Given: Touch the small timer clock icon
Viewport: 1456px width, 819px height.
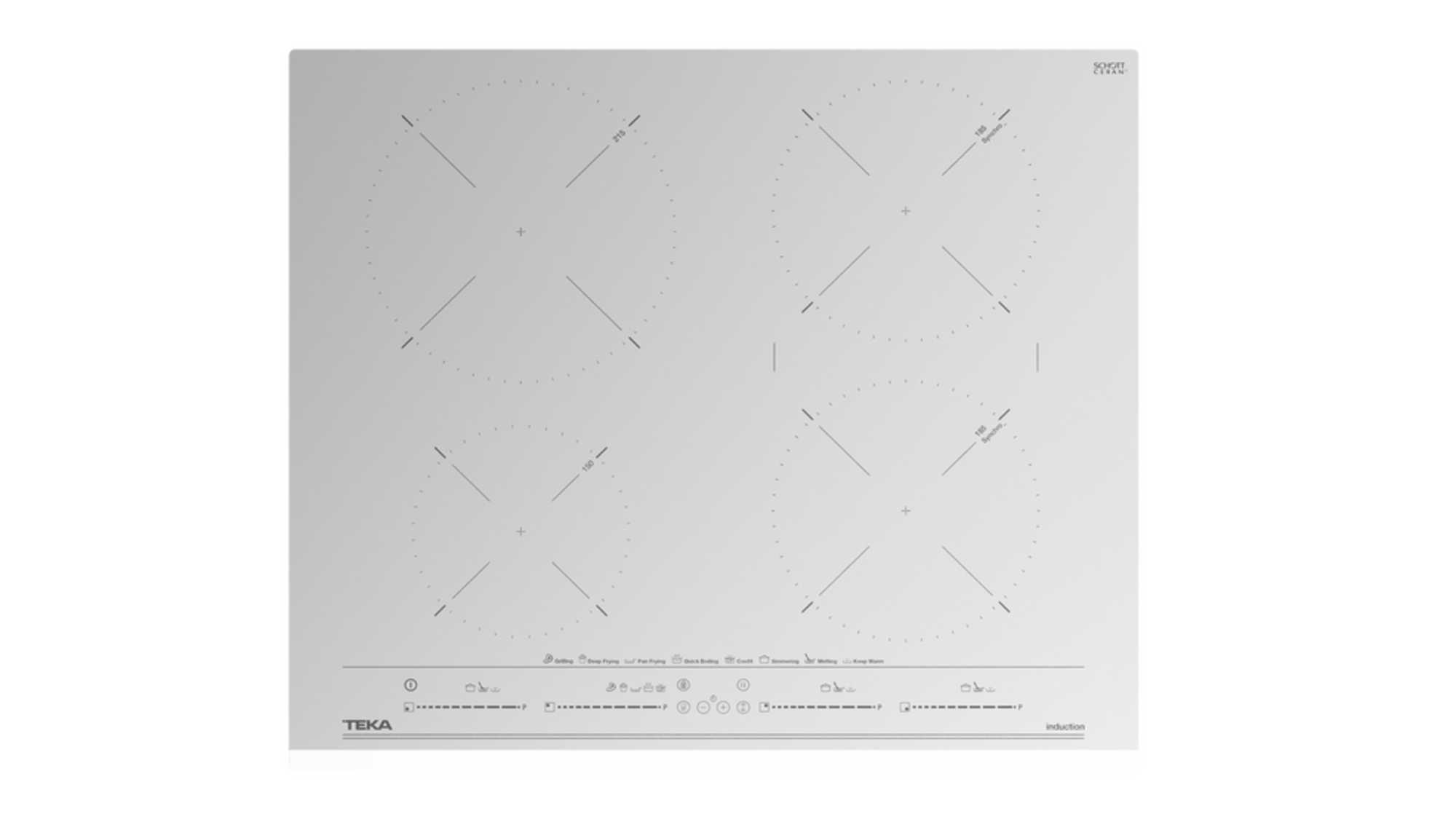Looking at the screenshot, I should pos(713,698).
